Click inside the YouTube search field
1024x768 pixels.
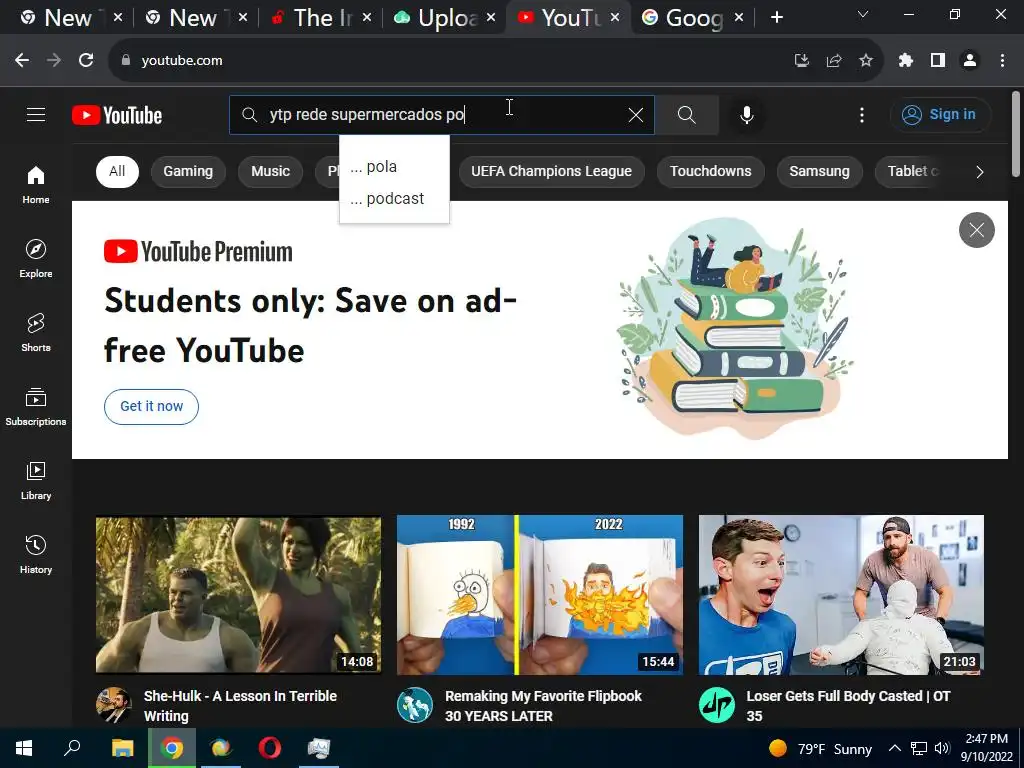[x=441, y=115]
